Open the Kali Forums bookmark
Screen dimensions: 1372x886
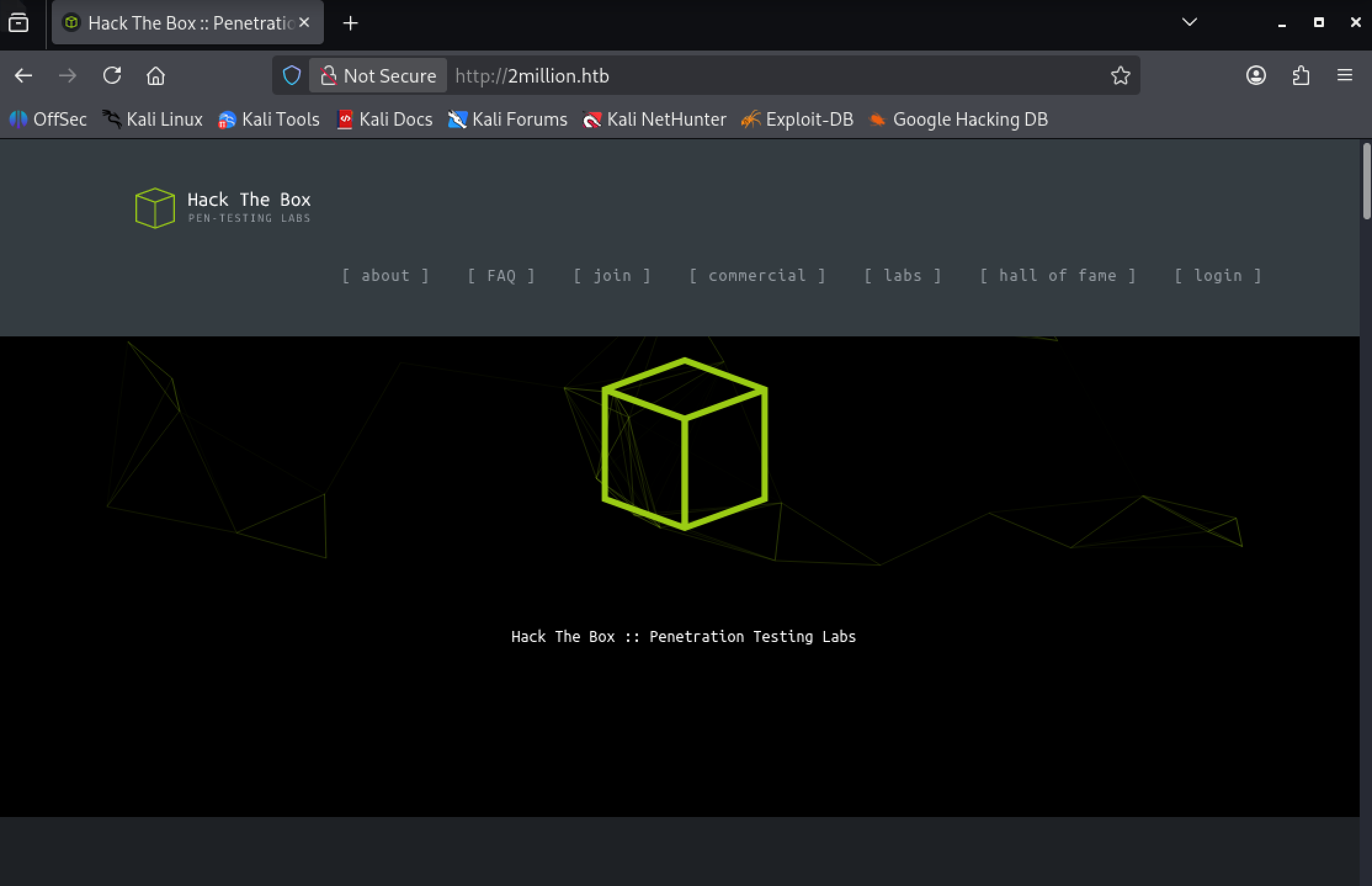[507, 120]
